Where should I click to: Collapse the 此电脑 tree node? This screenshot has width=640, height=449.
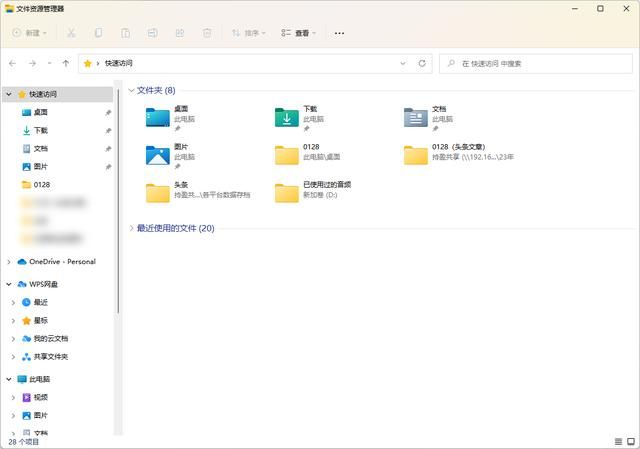coord(9,379)
